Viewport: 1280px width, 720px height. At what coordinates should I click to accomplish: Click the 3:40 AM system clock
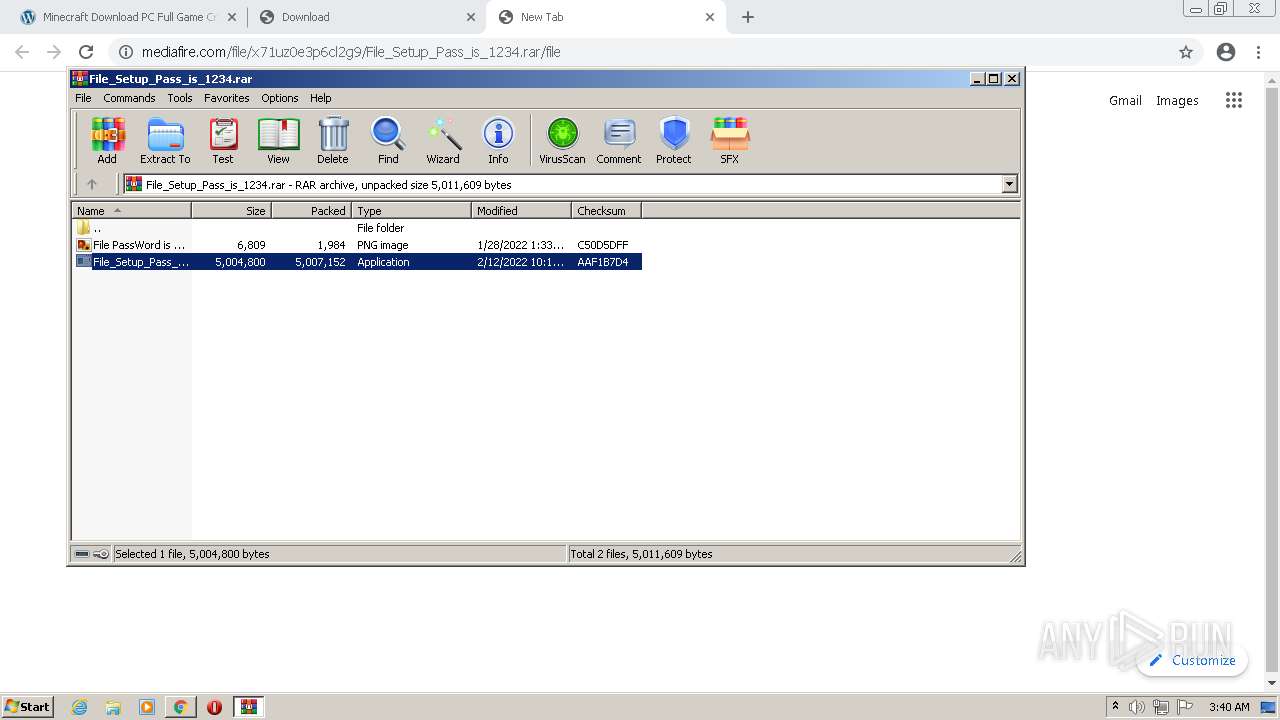tap(1229, 707)
